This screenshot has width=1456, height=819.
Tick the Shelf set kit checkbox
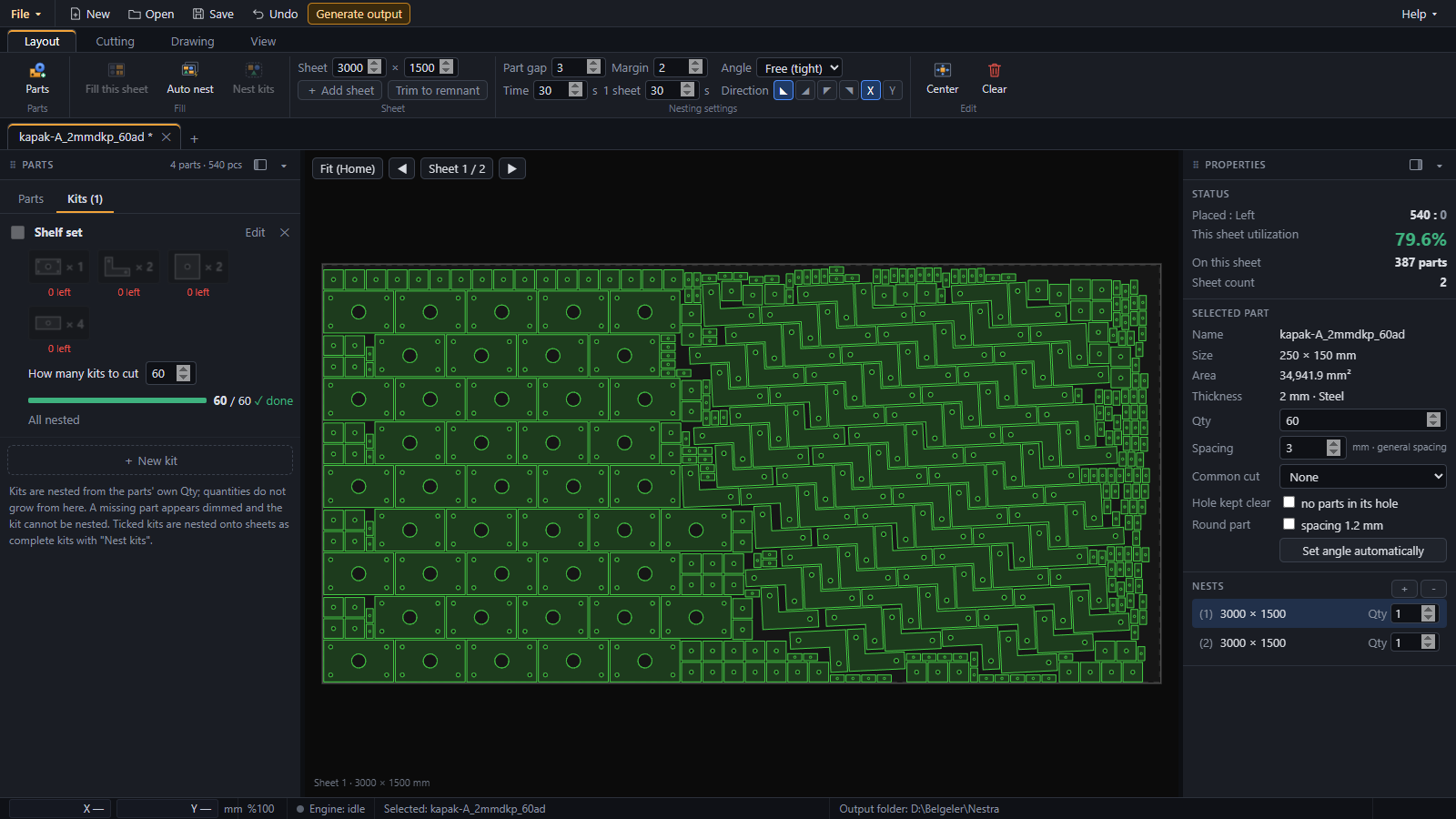click(x=17, y=233)
